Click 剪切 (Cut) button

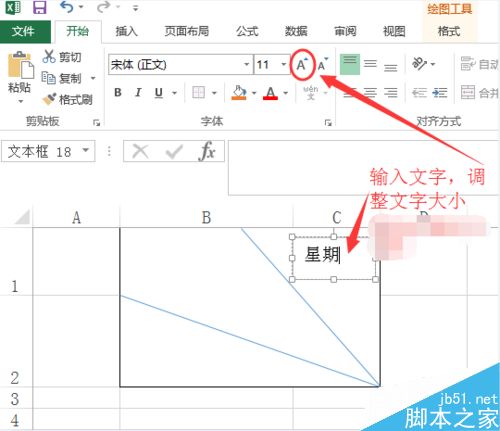(x=62, y=57)
